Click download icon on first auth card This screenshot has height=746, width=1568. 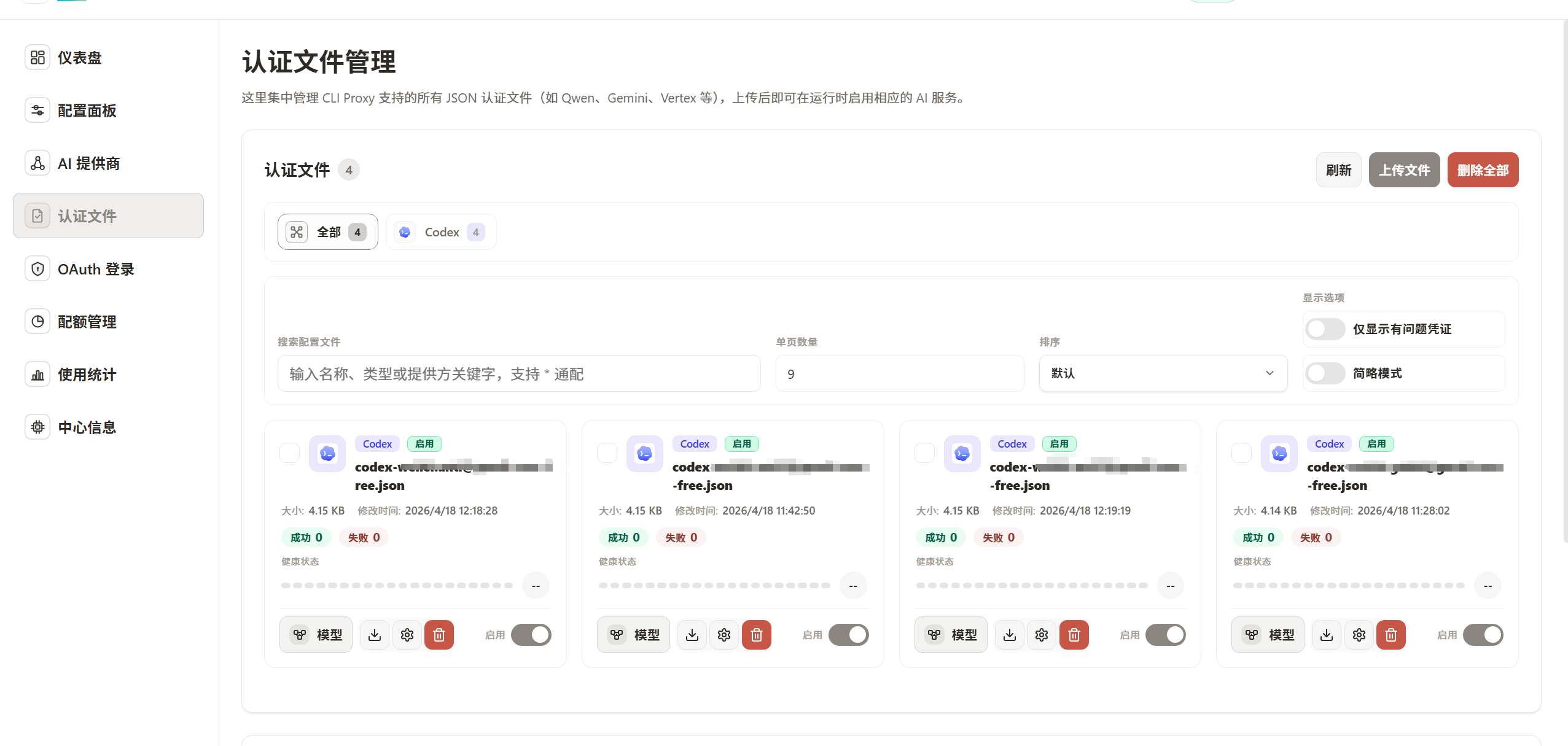[375, 635]
